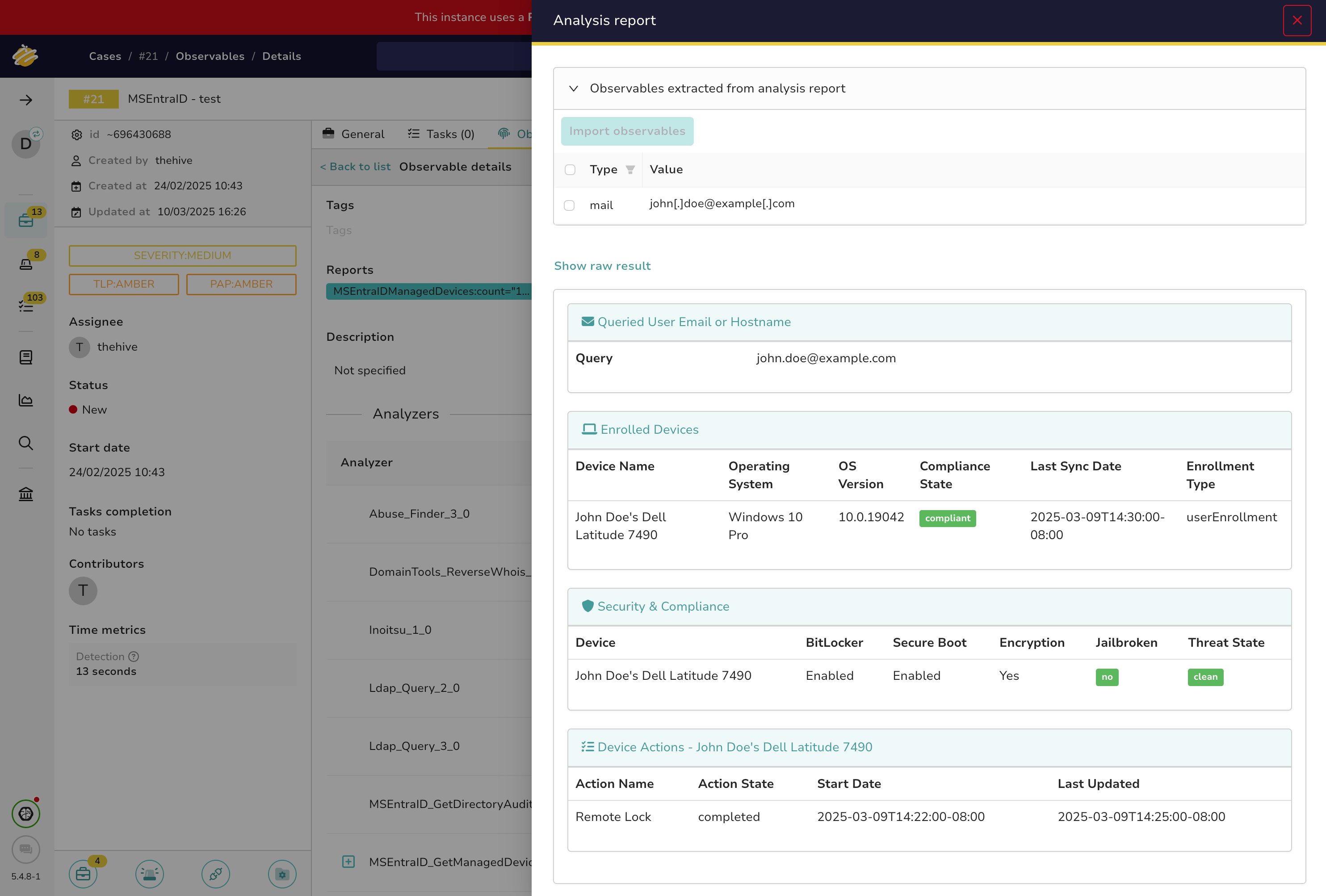Click Show raw result link

pyautogui.click(x=602, y=266)
